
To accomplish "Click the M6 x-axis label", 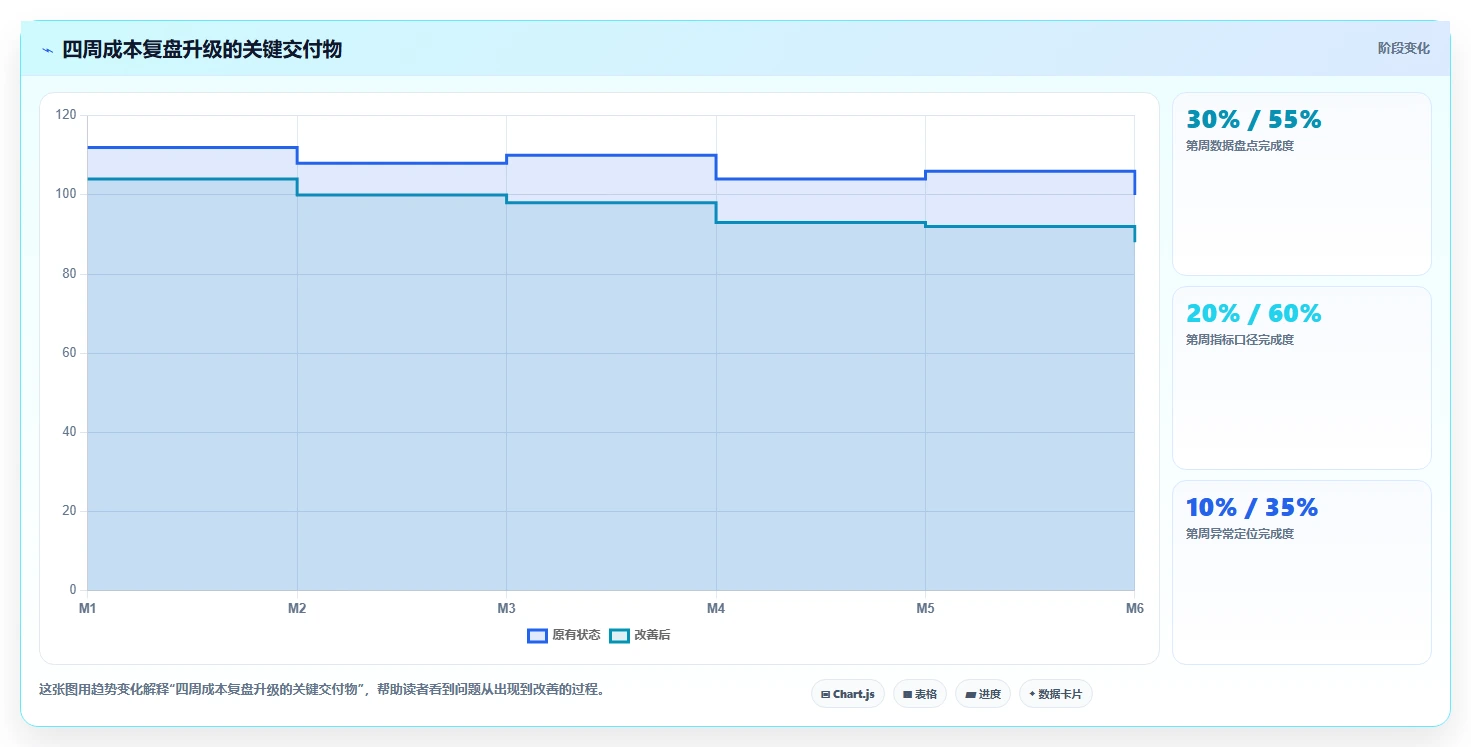I will [1134, 608].
